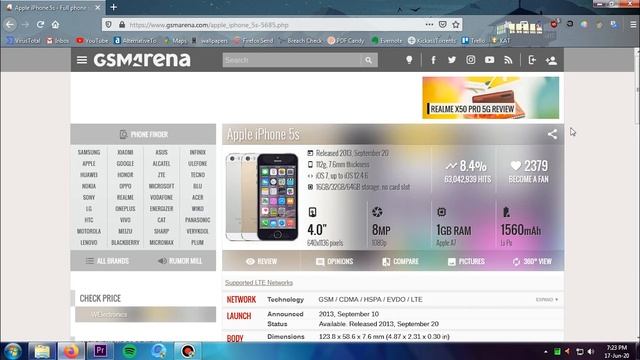Click the search magnifier icon

369,60
